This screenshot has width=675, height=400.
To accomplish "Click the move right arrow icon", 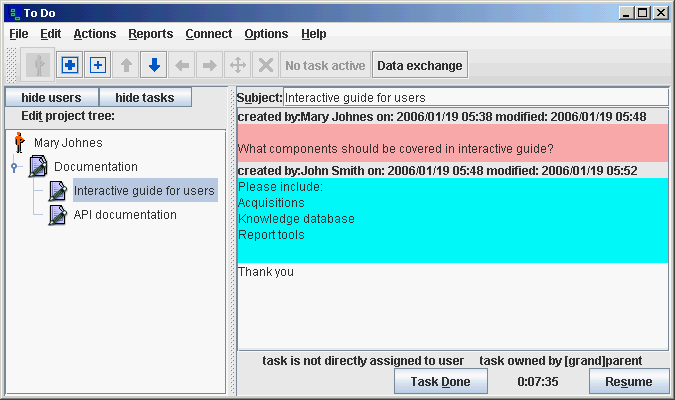I will 210,66.
